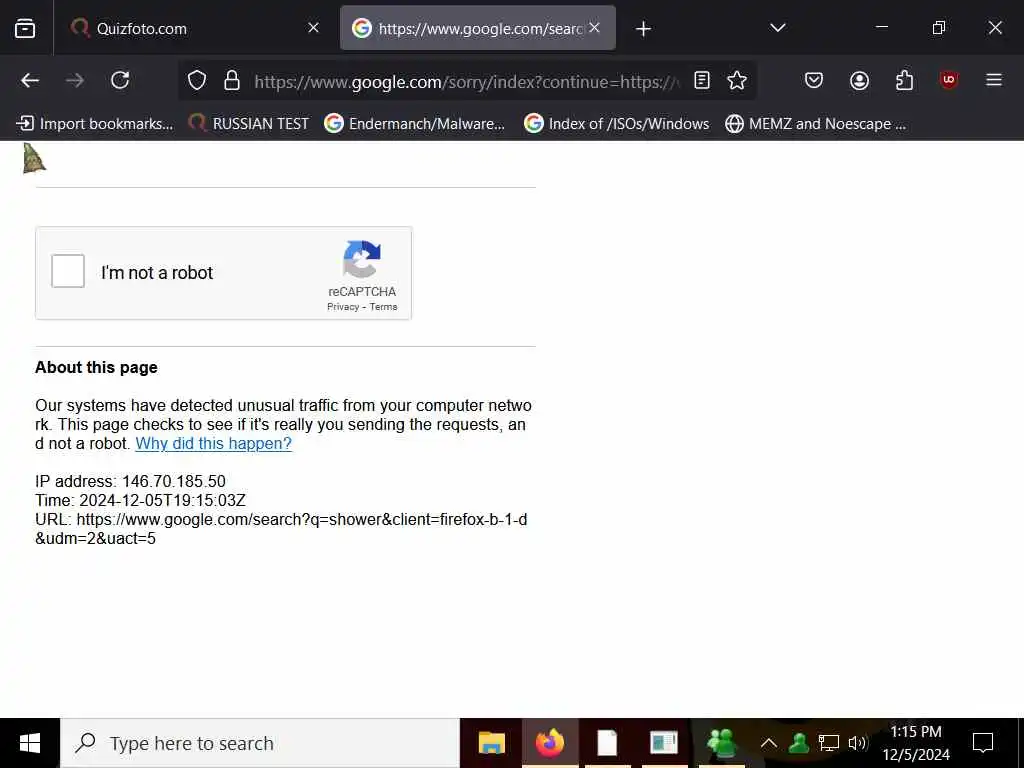Image resolution: width=1024 pixels, height=768 pixels.
Task: Open the network status tray icon
Action: [x=829, y=743]
